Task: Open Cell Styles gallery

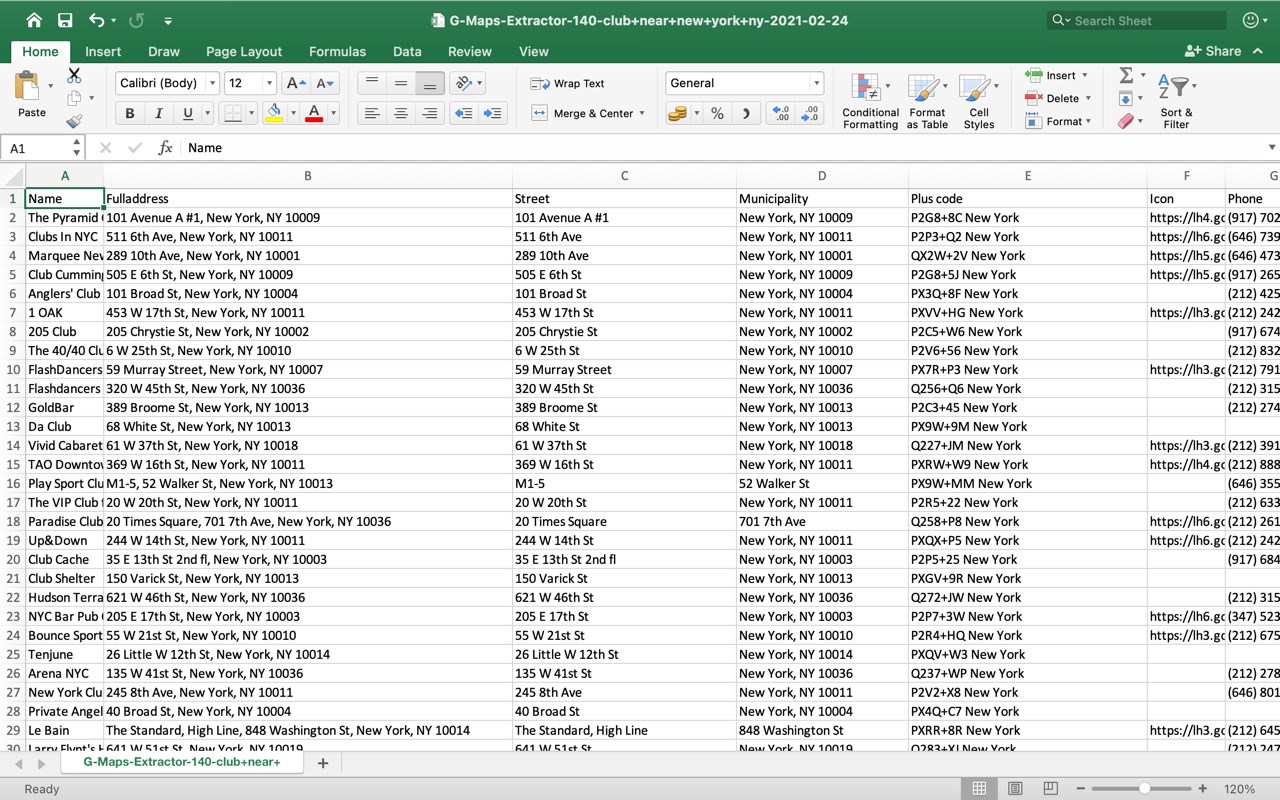Action: (979, 101)
